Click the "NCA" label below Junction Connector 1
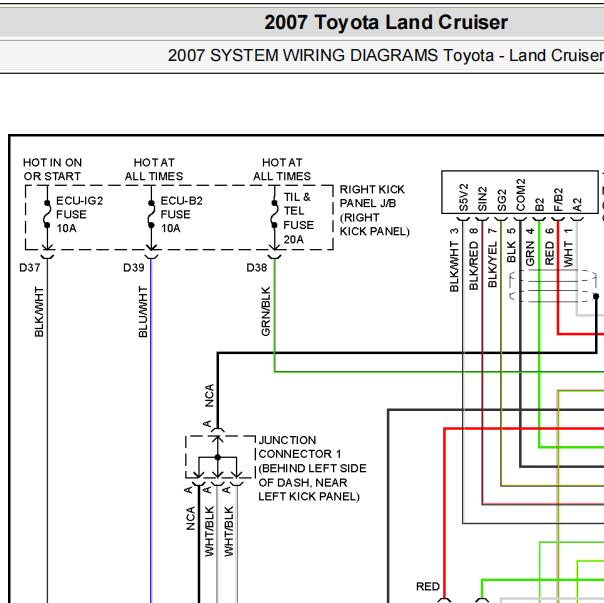604x603 pixels. [x=191, y=518]
